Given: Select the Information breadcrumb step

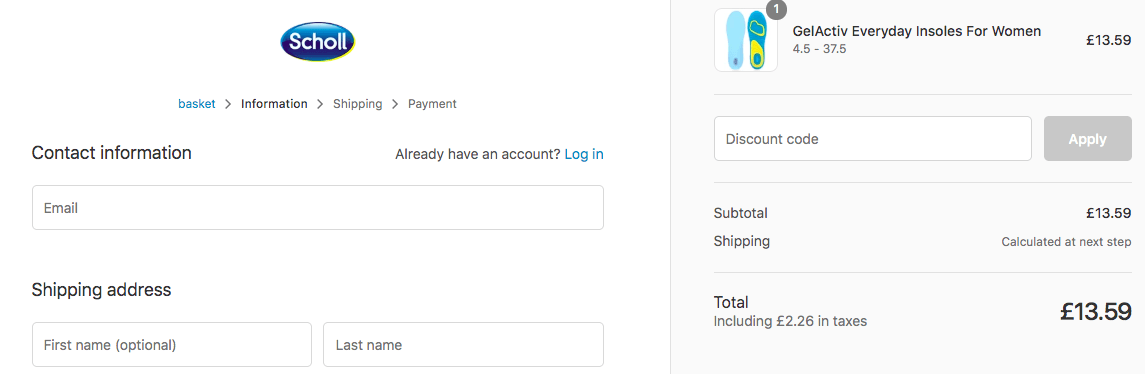Looking at the screenshot, I should (x=275, y=104).
